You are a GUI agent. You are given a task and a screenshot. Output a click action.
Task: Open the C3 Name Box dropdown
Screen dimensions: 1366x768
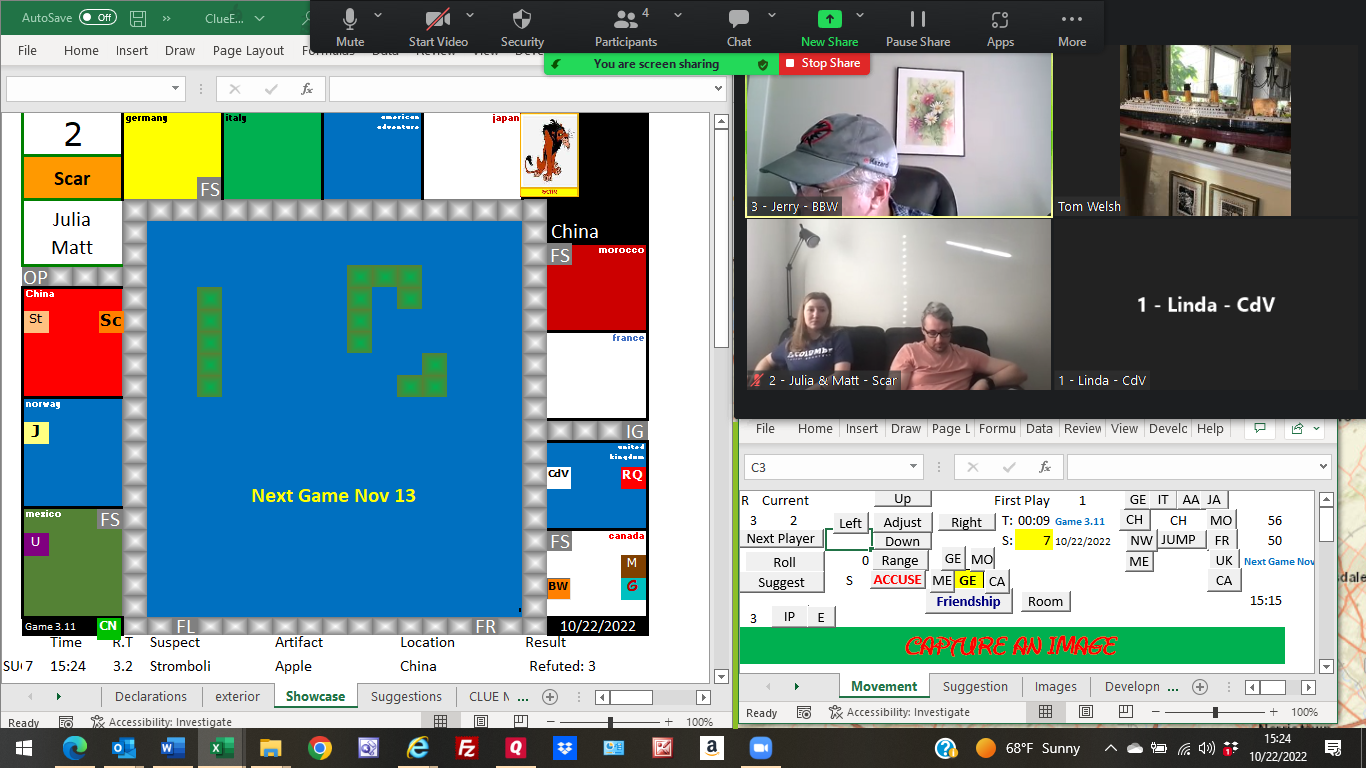point(914,467)
